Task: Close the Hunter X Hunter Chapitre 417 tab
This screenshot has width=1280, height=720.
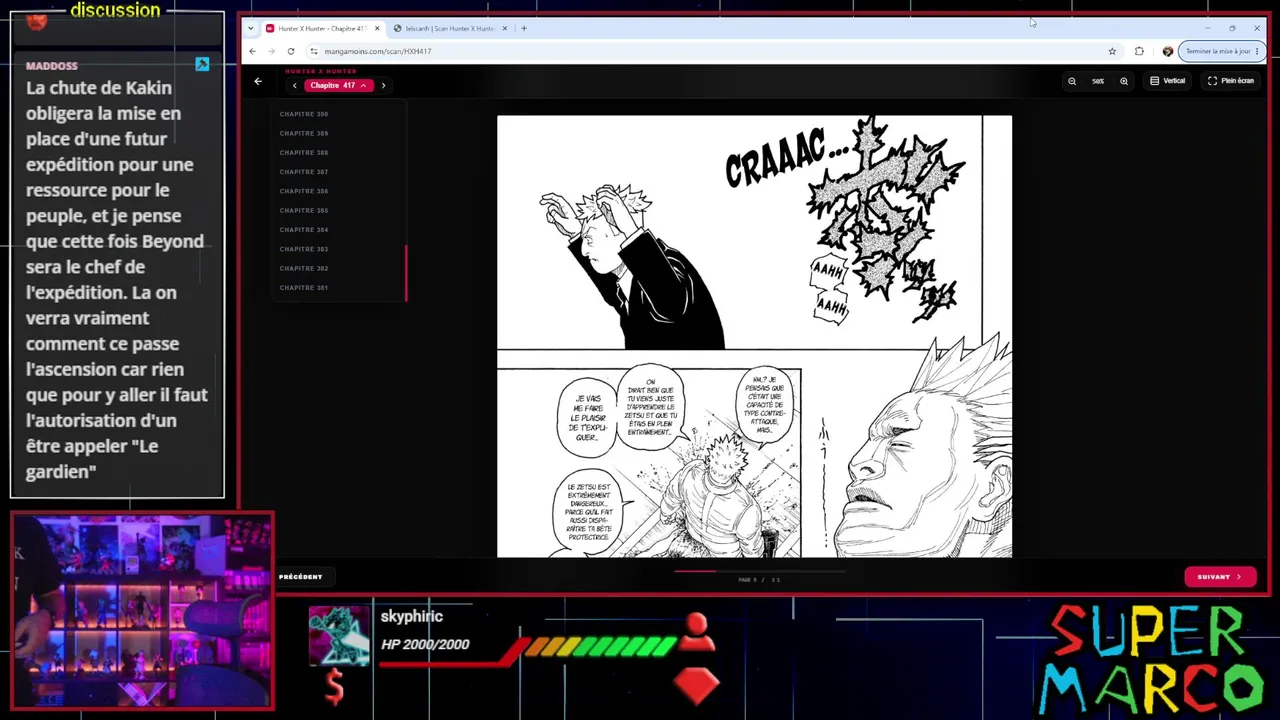Action: pos(377,28)
